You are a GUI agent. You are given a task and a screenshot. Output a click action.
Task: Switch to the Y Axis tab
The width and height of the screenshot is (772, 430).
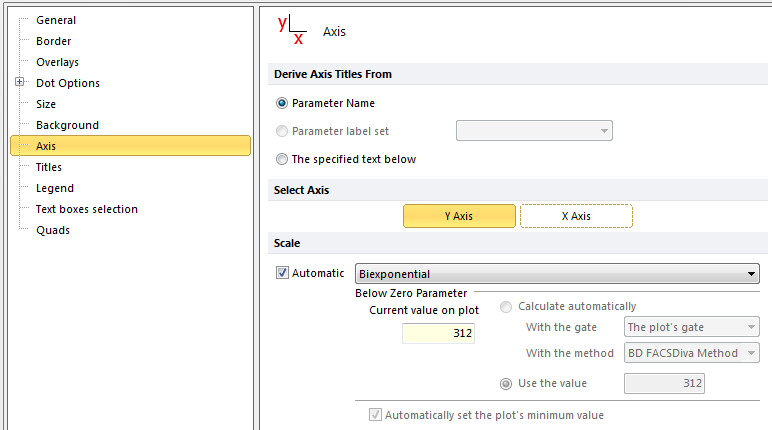[459, 216]
